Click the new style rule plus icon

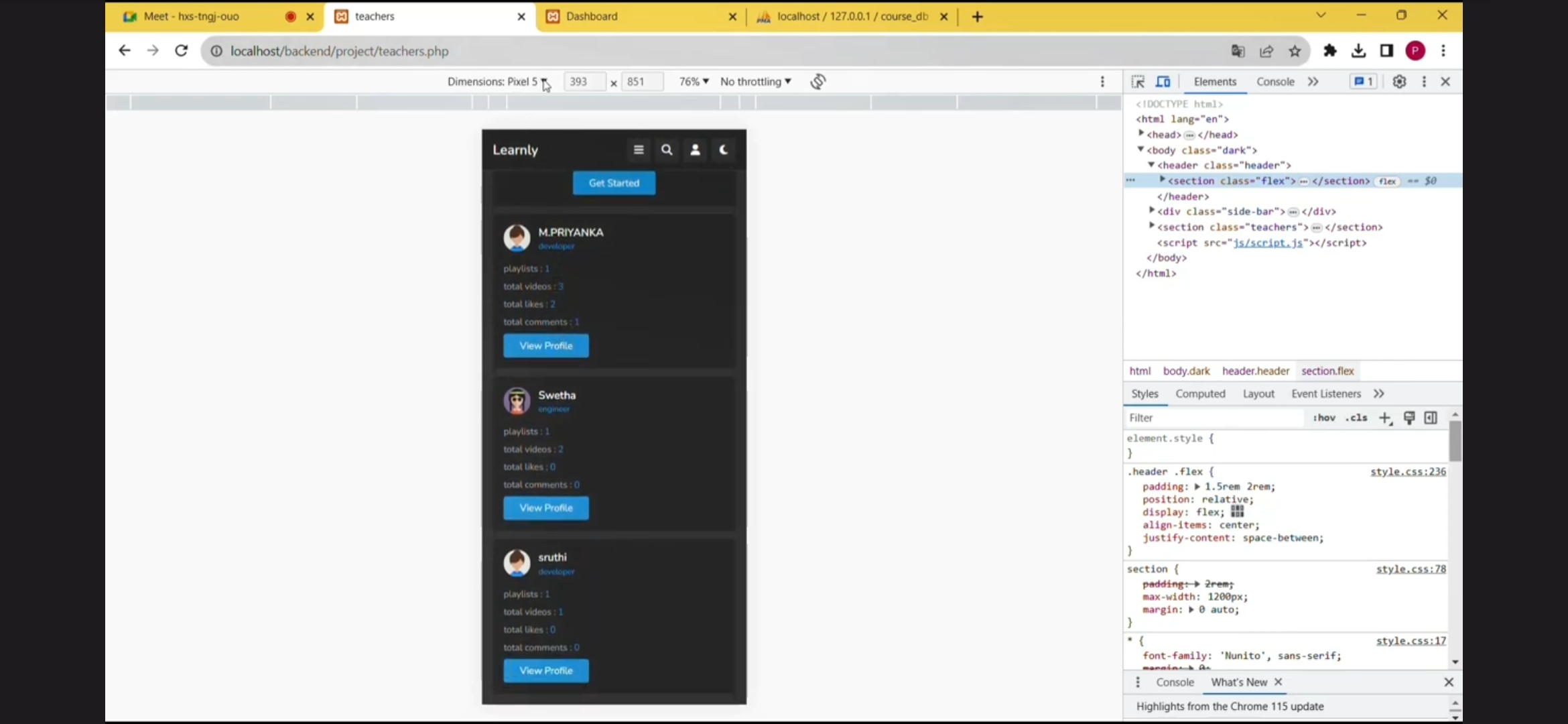pyautogui.click(x=1385, y=418)
